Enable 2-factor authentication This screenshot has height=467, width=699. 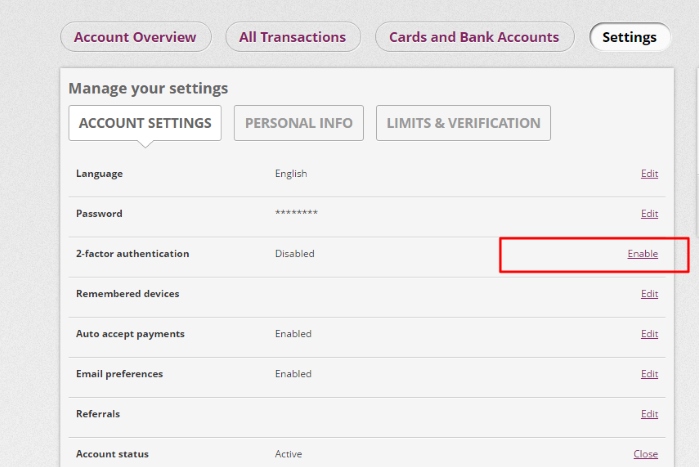[x=642, y=254]
